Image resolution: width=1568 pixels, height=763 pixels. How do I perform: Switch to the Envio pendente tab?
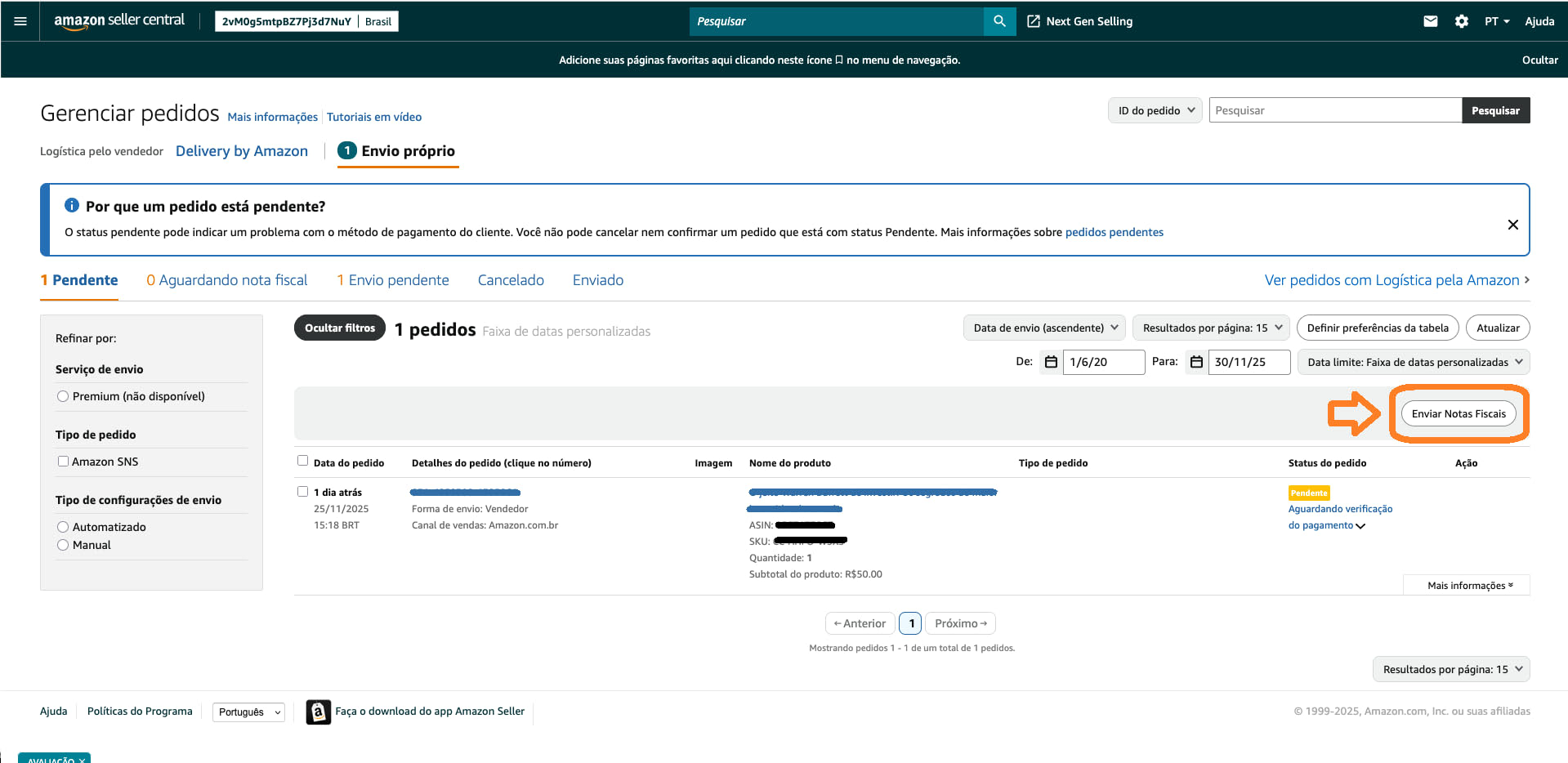coord(393,280)
